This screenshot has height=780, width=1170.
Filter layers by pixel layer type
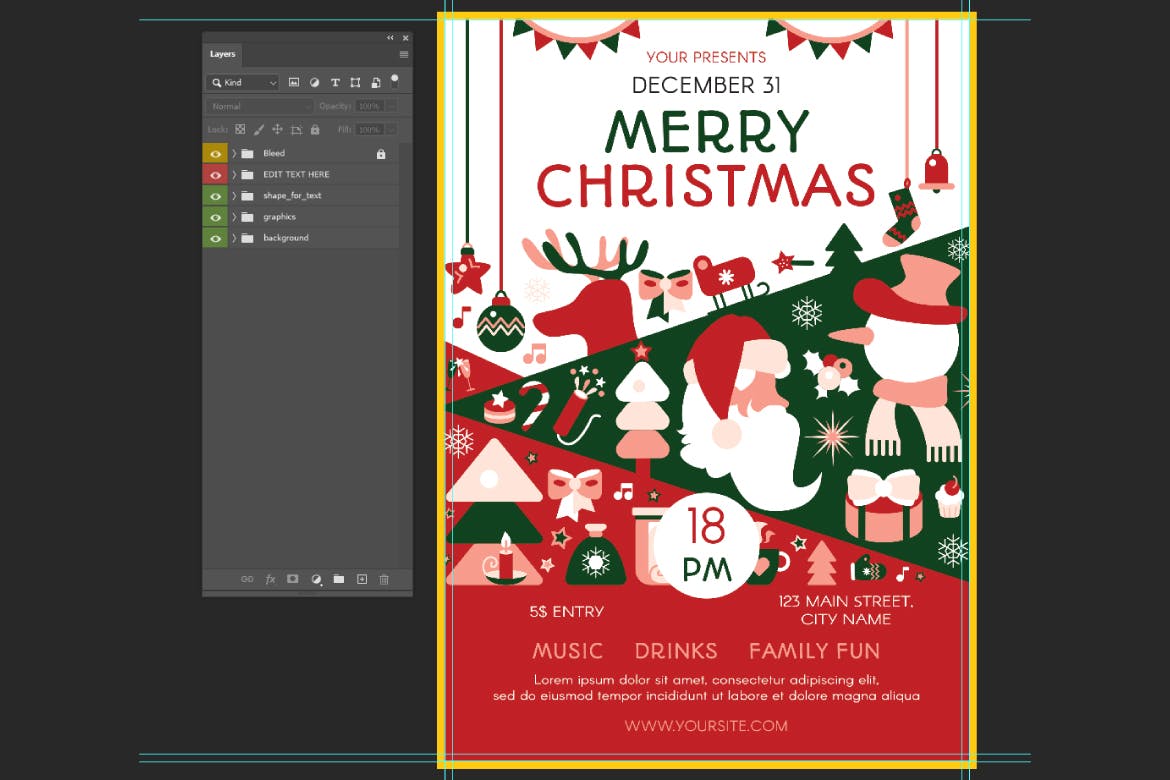(294, 83)
